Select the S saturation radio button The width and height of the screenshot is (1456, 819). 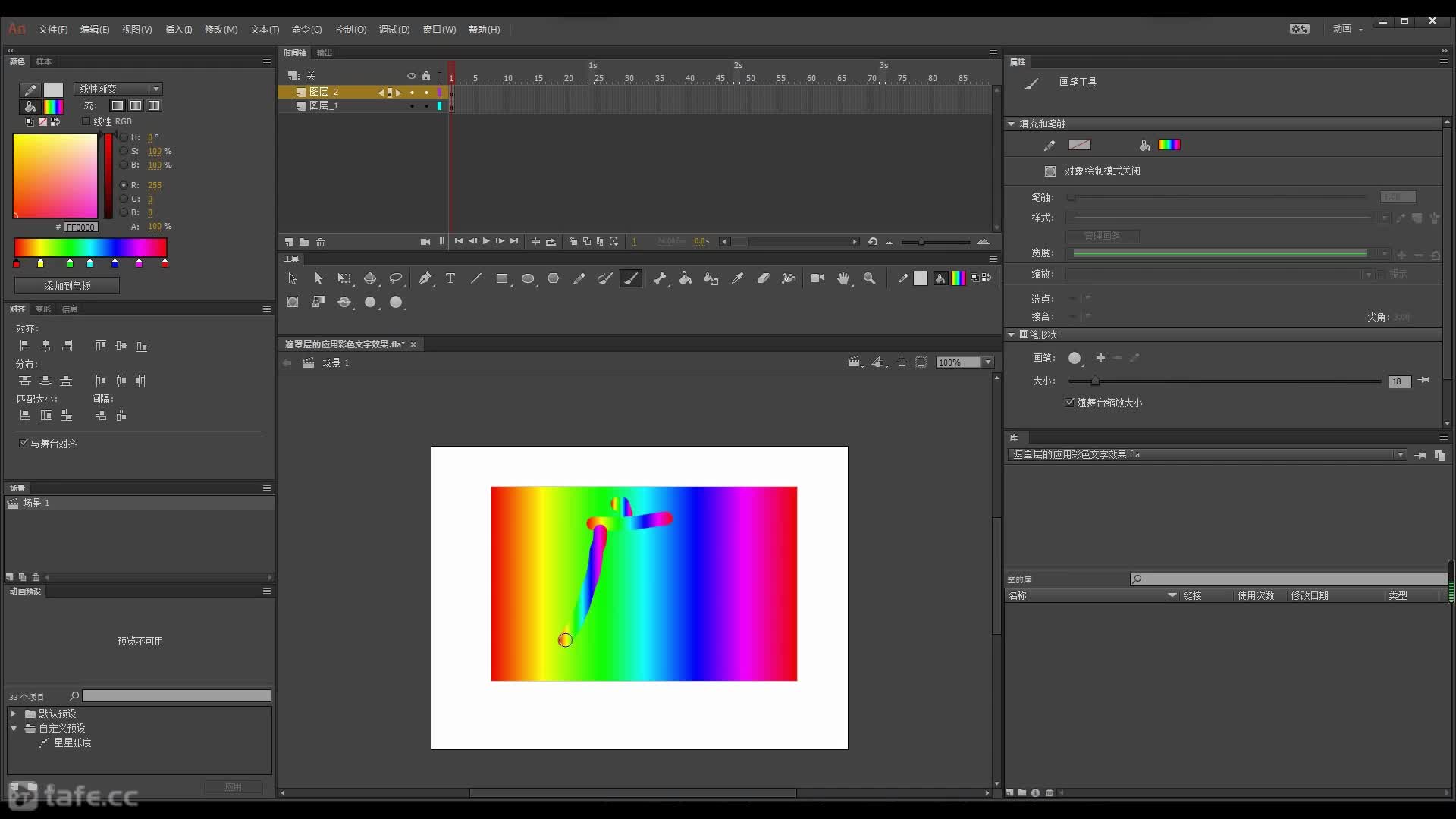tap(124, 151)
